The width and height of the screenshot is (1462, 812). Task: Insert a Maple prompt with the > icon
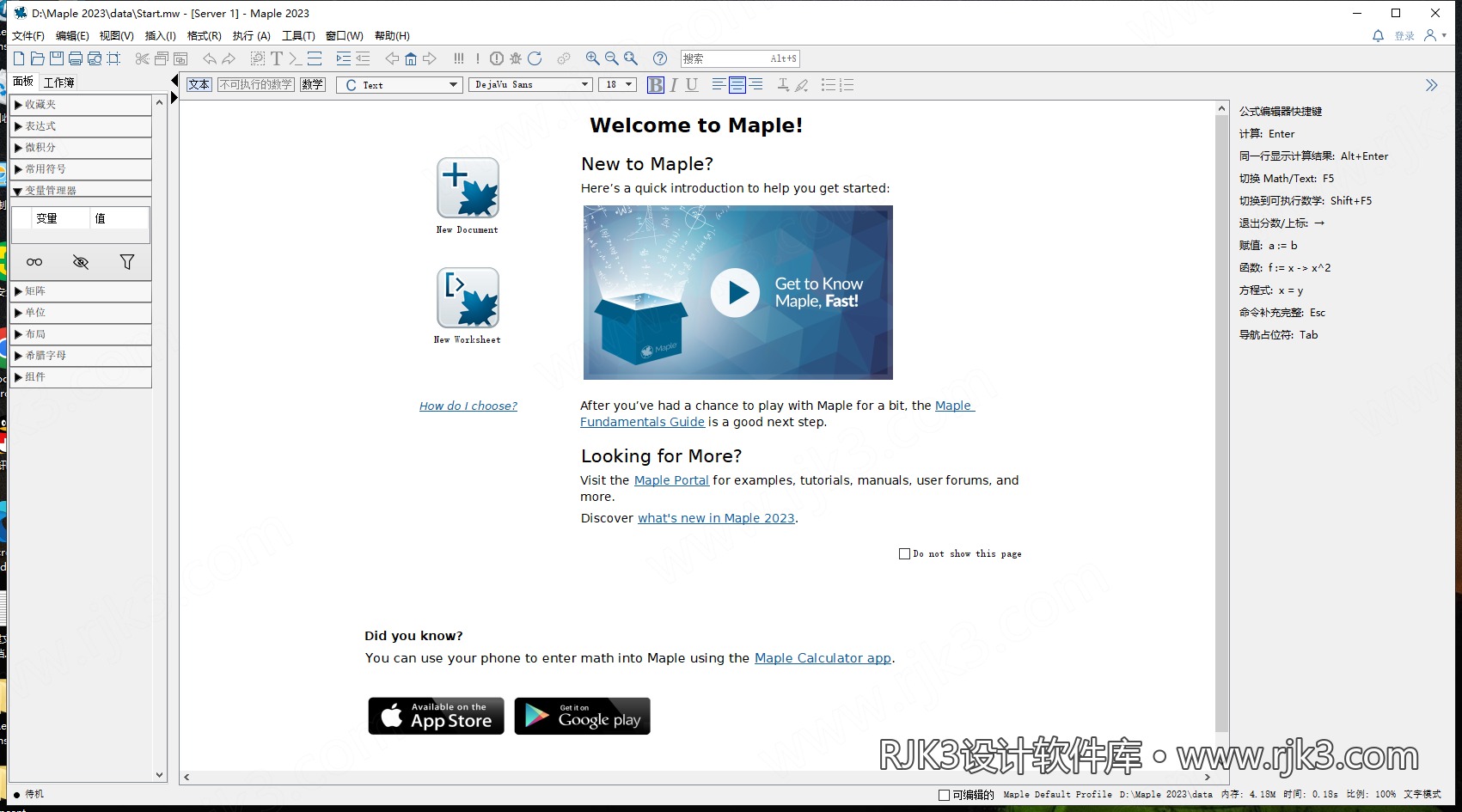point(295,58)
